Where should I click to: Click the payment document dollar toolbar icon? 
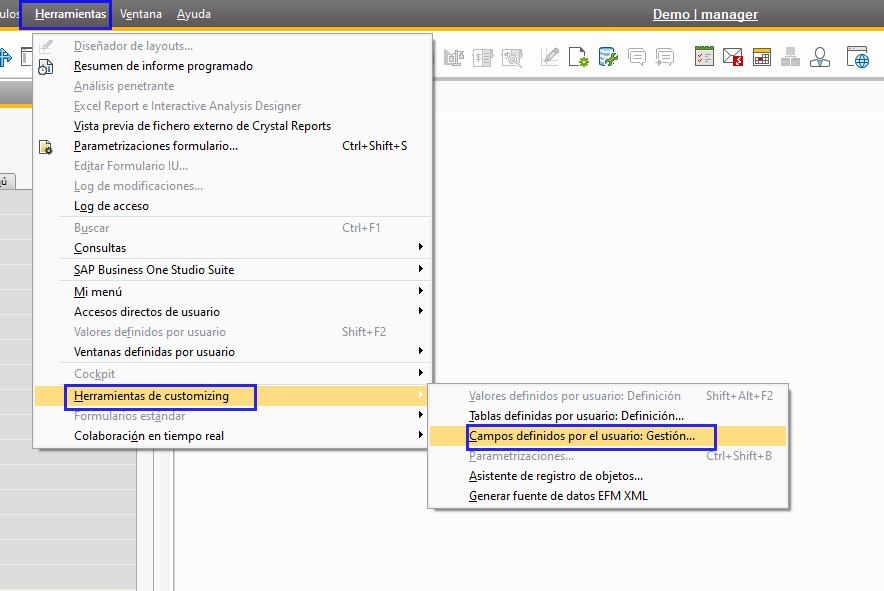[483, 58]
